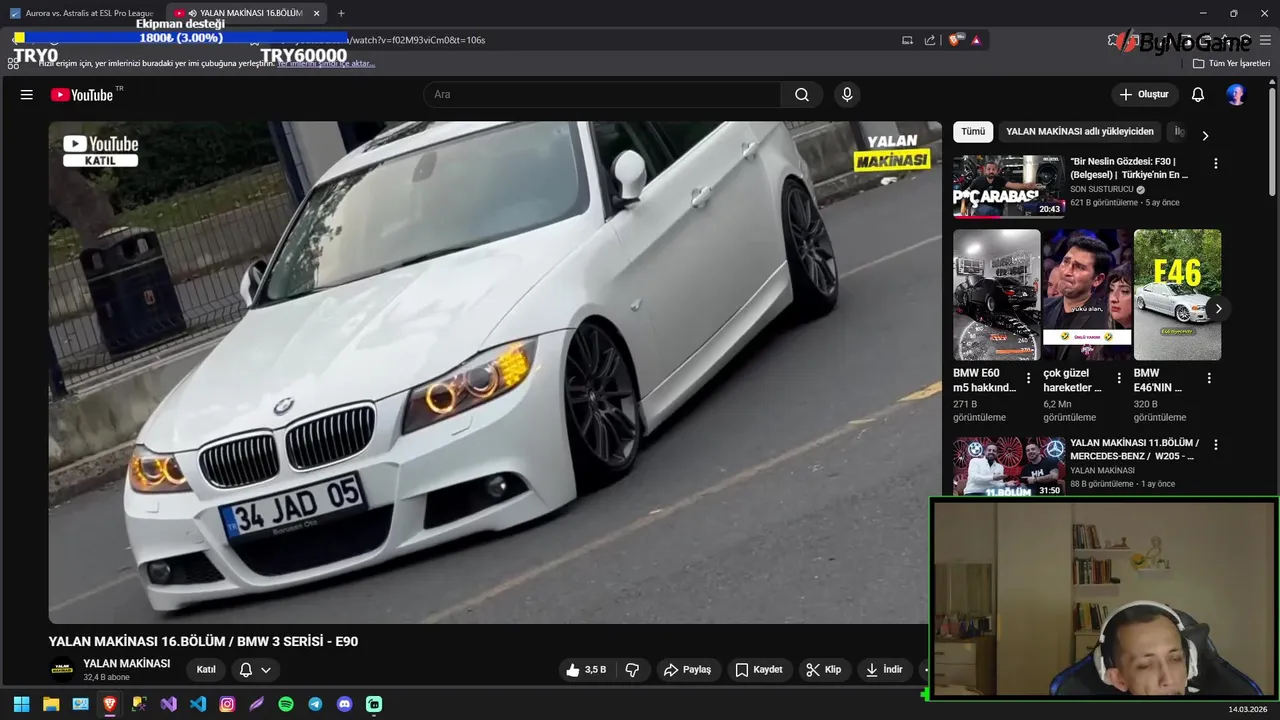Click YouTube KATIL overlay on video

100,151
